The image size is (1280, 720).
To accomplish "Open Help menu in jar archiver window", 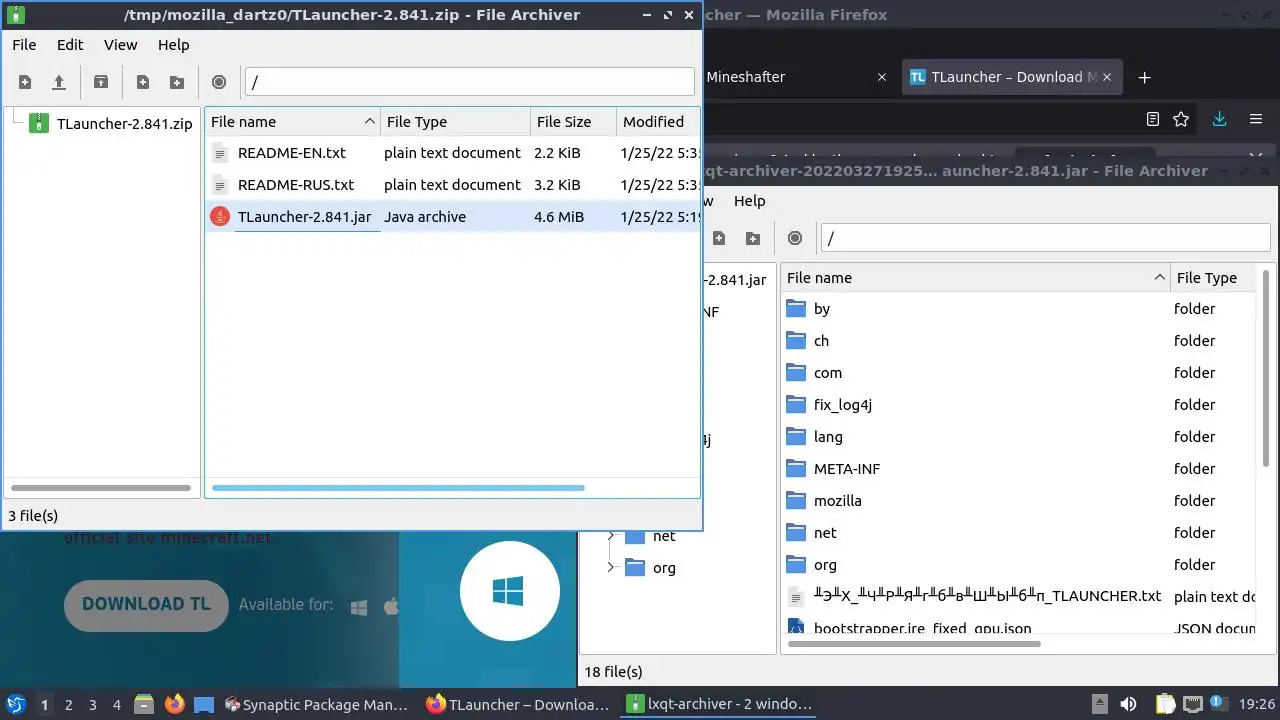I will tap(750, 201).
